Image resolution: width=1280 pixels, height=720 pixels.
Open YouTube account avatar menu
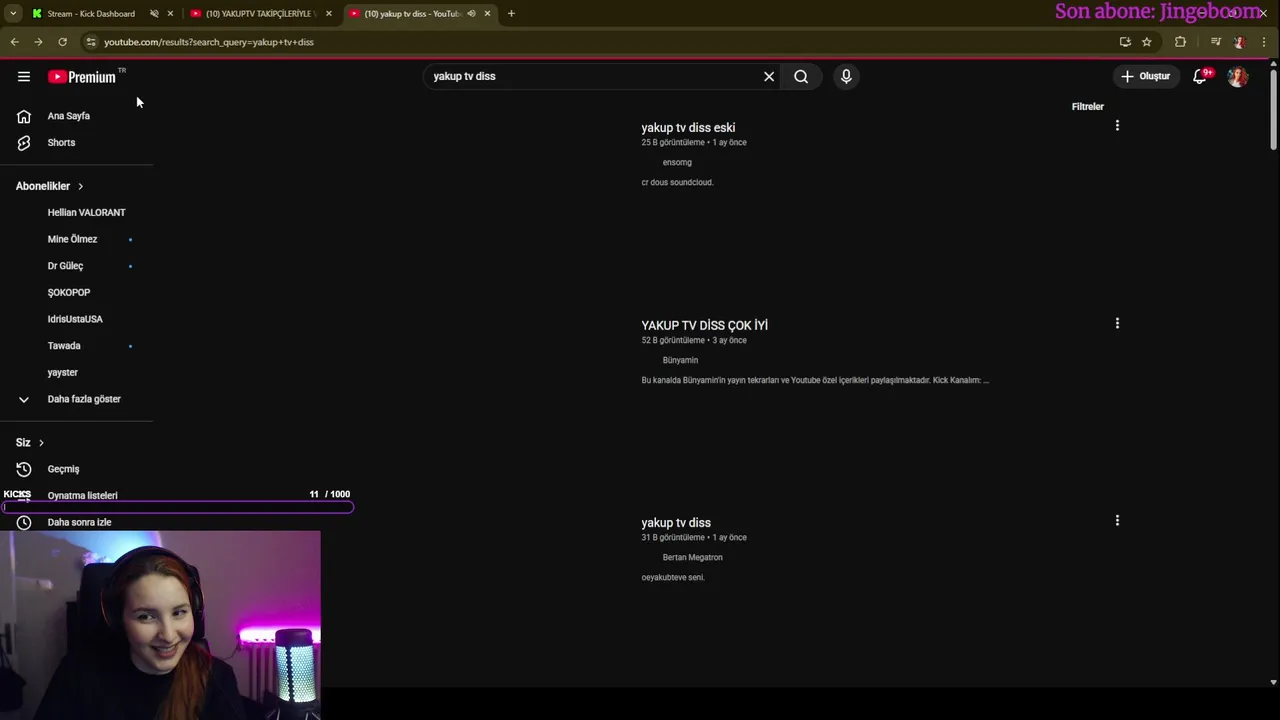[1238, 76]
